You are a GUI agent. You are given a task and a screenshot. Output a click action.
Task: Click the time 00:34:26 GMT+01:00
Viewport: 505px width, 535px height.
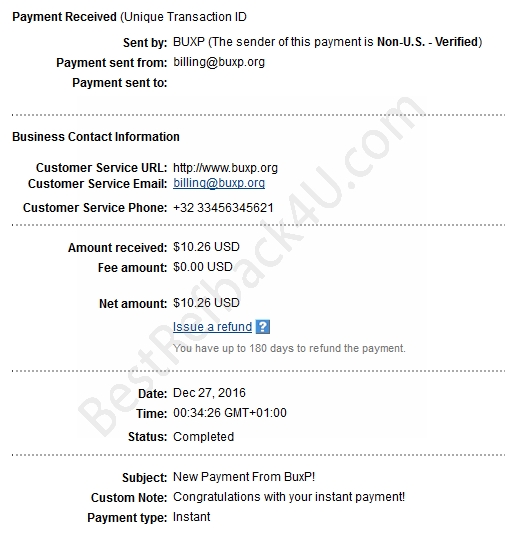pos(230,413)
